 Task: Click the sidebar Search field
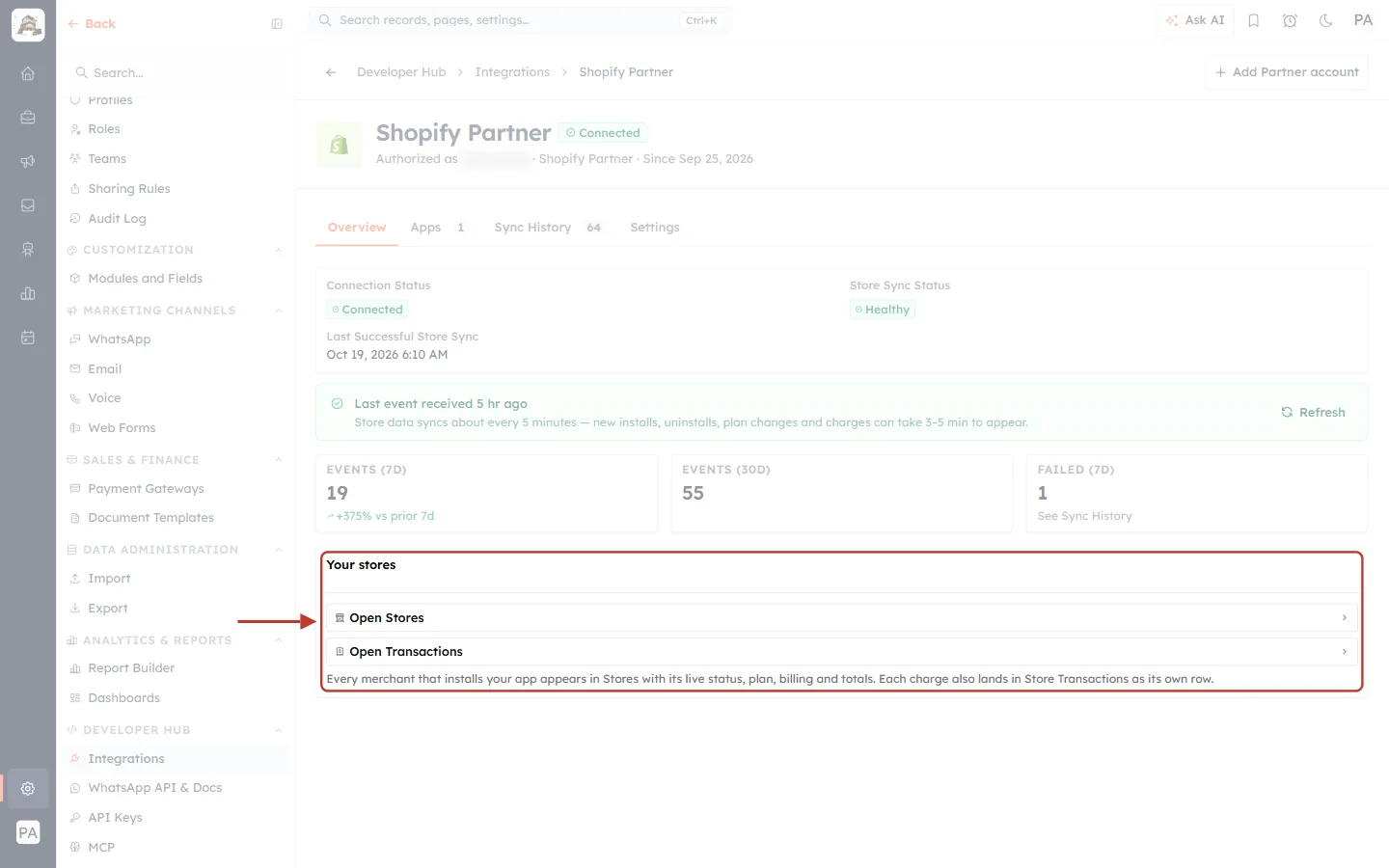pos(175,73)
